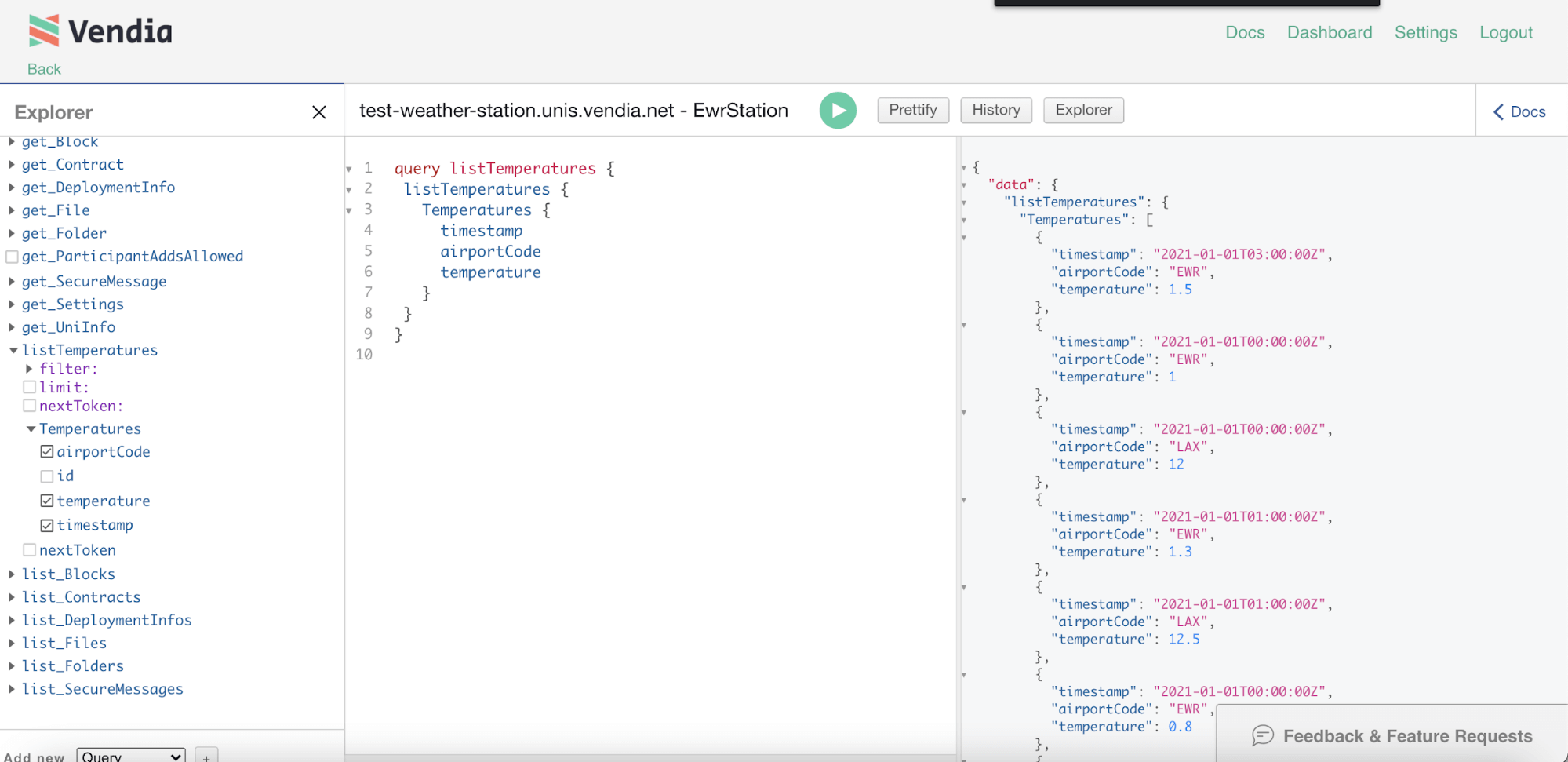Check the nextToken field below timestamp
The width and height of the screenshot is (1568, 762).
(x=29, y=550)
